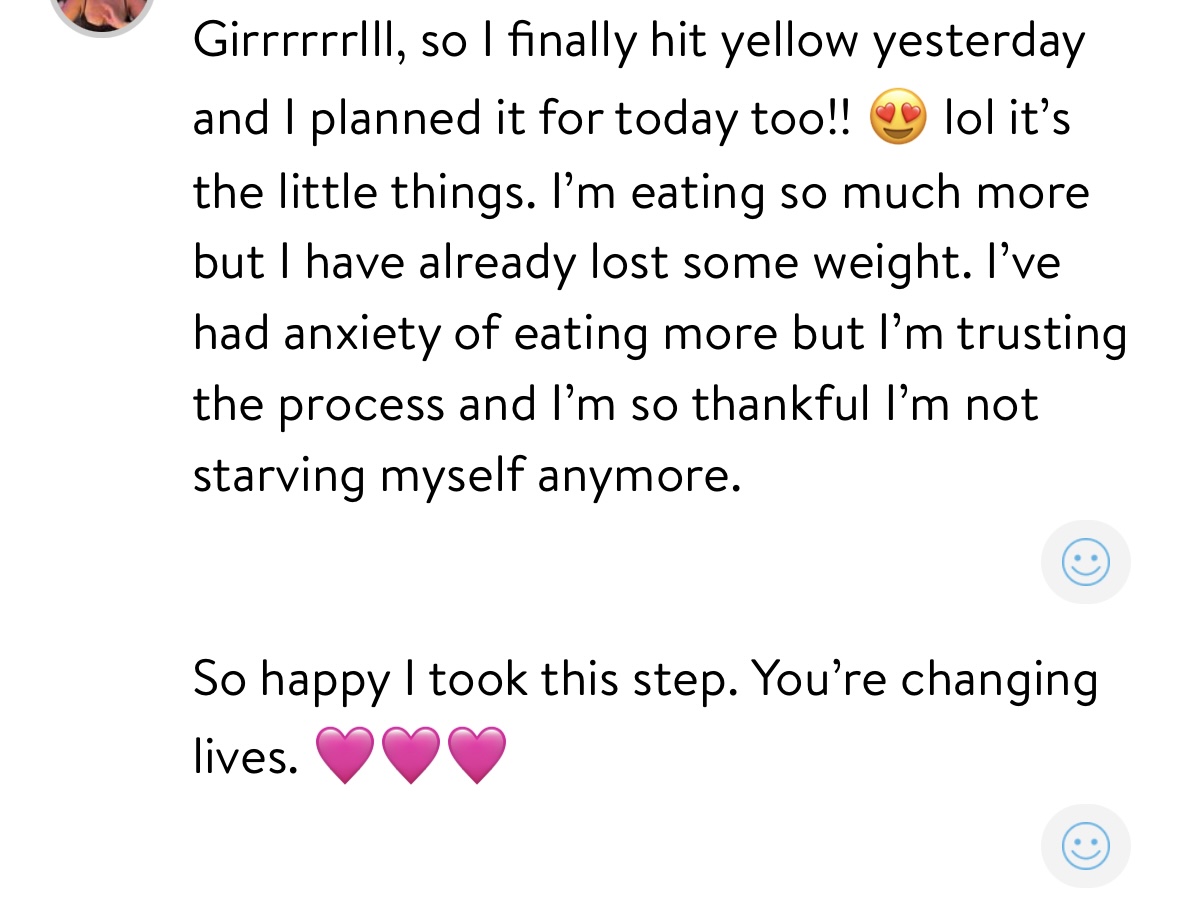Click the word 'lives.' before the hearts
Image resolution: width=1179 pixels, height=909 pixels.
245,755
